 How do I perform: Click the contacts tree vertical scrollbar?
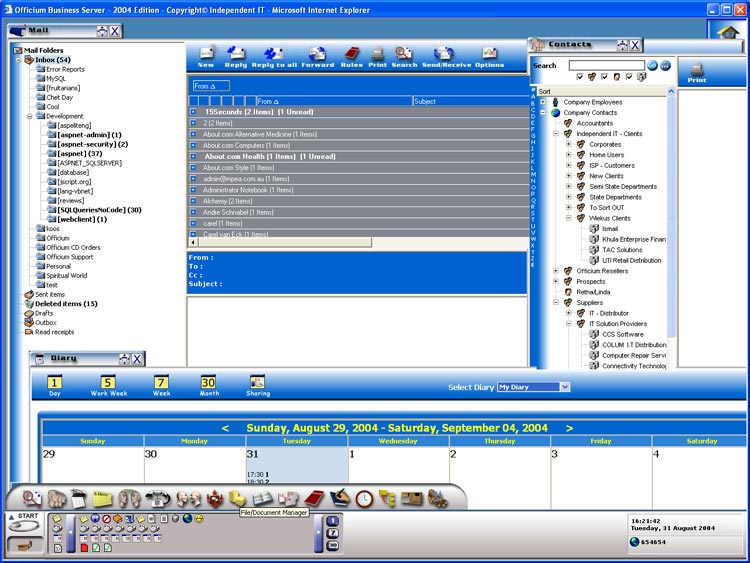(671, 215)
